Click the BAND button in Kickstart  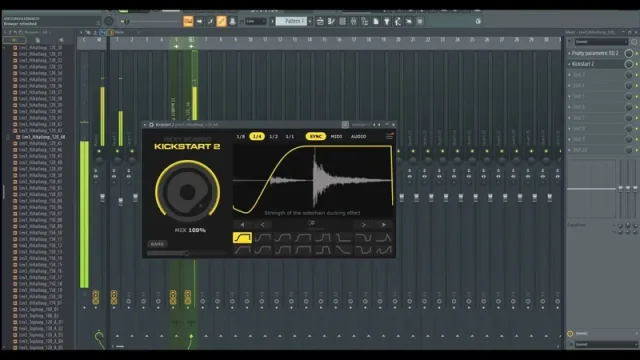pos(157,244)
